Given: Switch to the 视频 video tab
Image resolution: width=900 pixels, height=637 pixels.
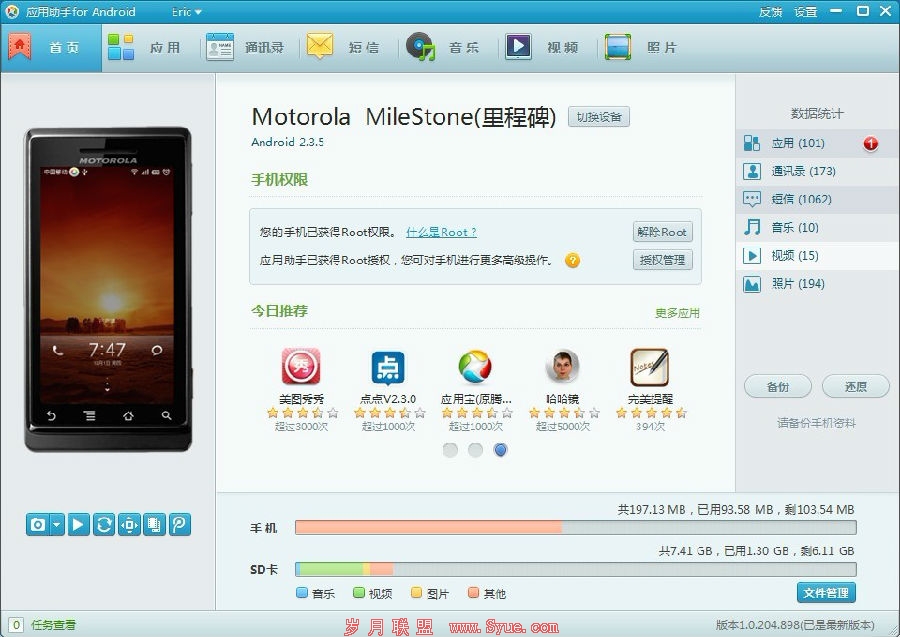Looking at the screenshot, I should coord(542,48).
